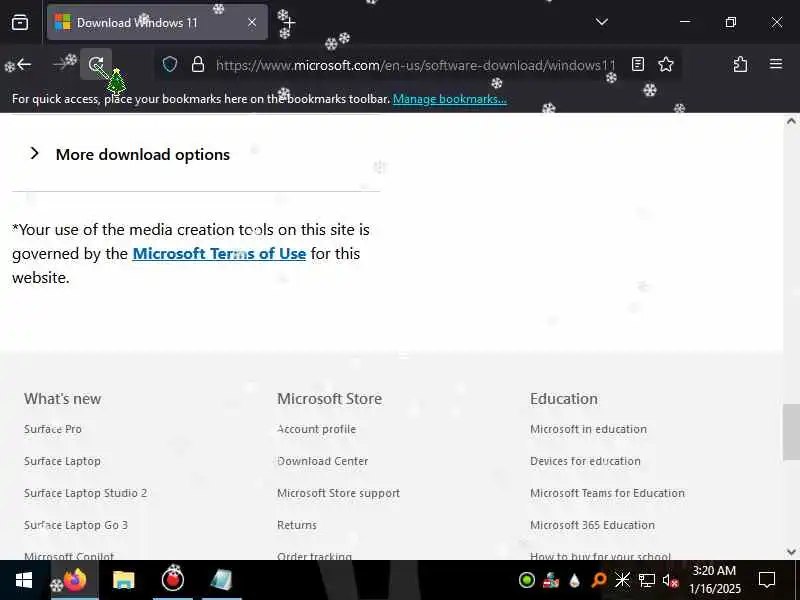Open tracking protection shield icon
The width and height of the screenshot is (800, 600).
click(170, 64)
